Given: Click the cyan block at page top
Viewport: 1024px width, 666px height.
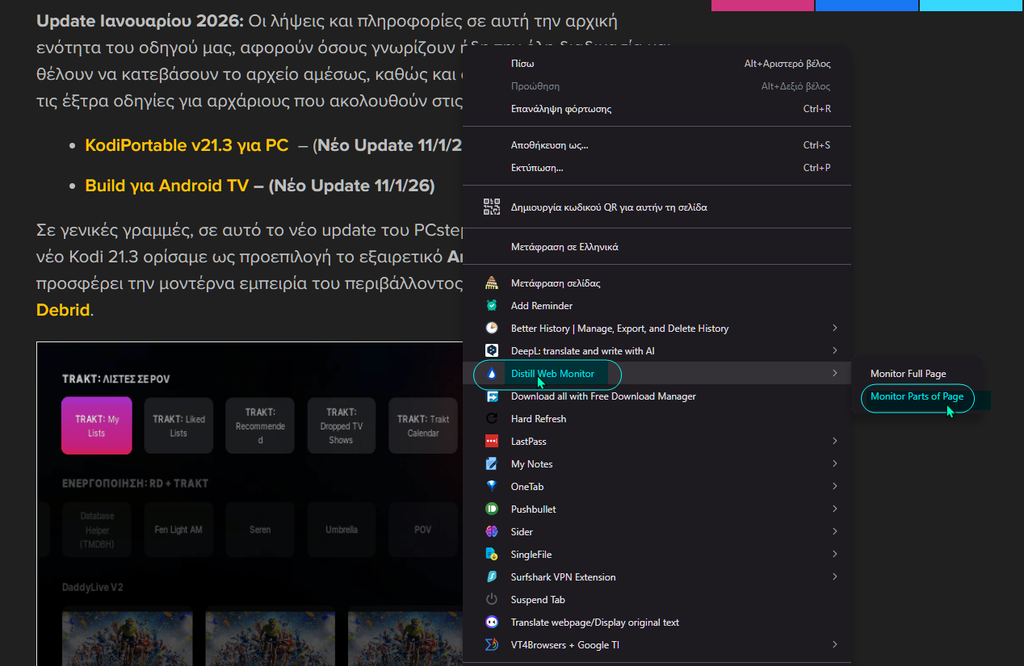Looking at the screenshot, I should [971, 5].
